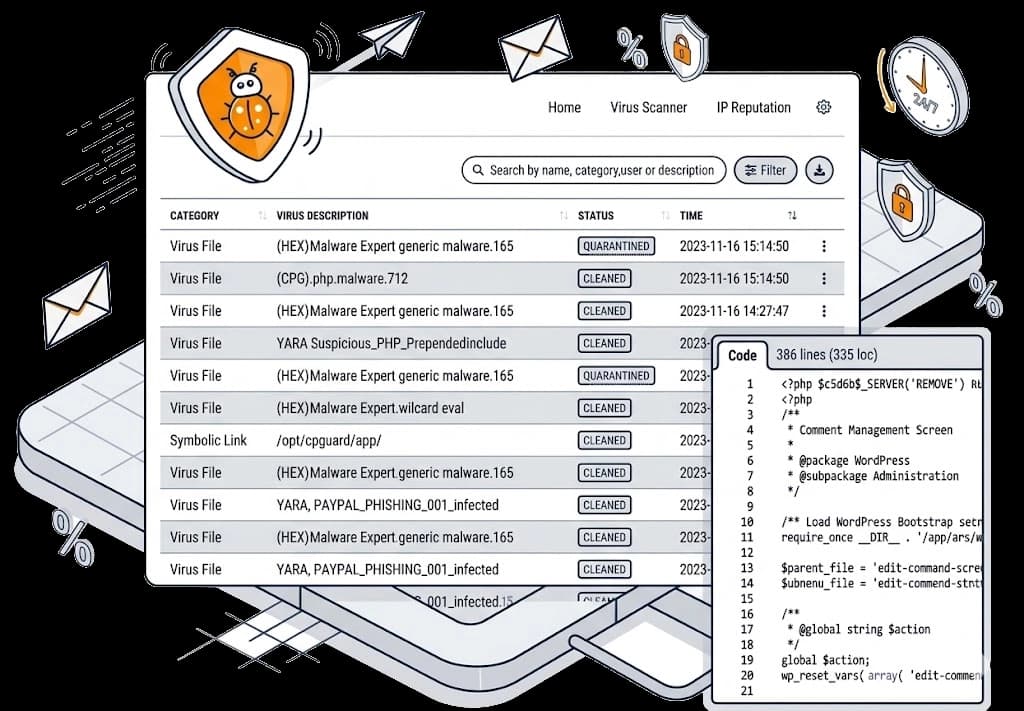Click code line '/** Load WordPress Bootstrap'
The image size is (1024, 711).
(x=882, y=522)
